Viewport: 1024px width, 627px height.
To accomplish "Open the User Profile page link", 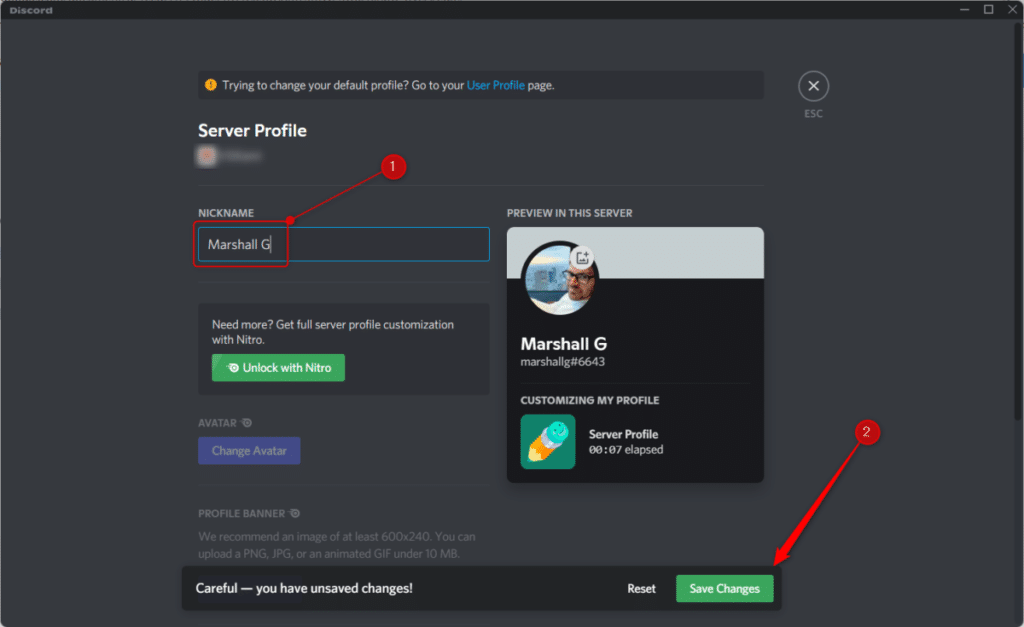I will [495, 85].
